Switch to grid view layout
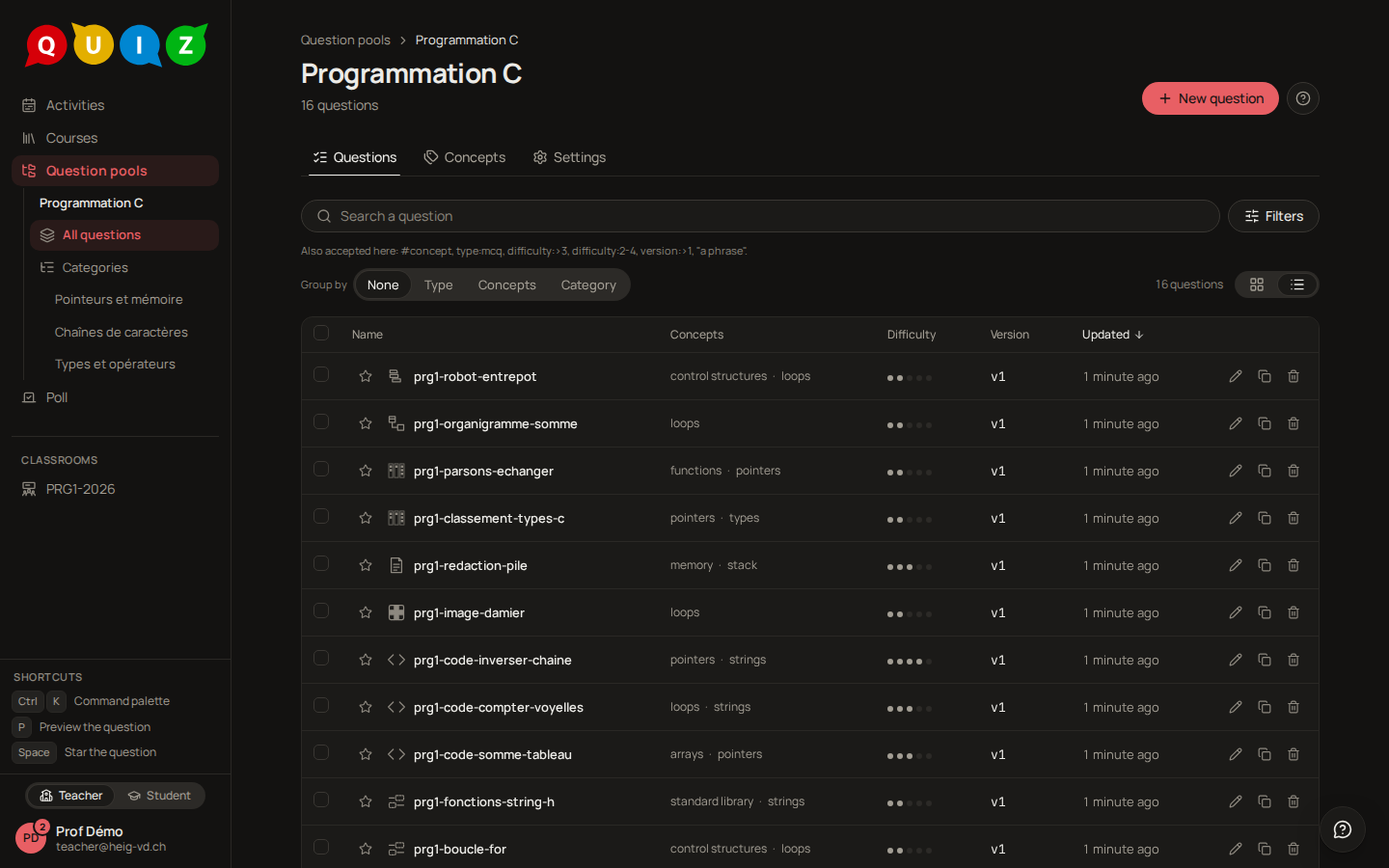1389x868 pixels. tap(1257, 285)
